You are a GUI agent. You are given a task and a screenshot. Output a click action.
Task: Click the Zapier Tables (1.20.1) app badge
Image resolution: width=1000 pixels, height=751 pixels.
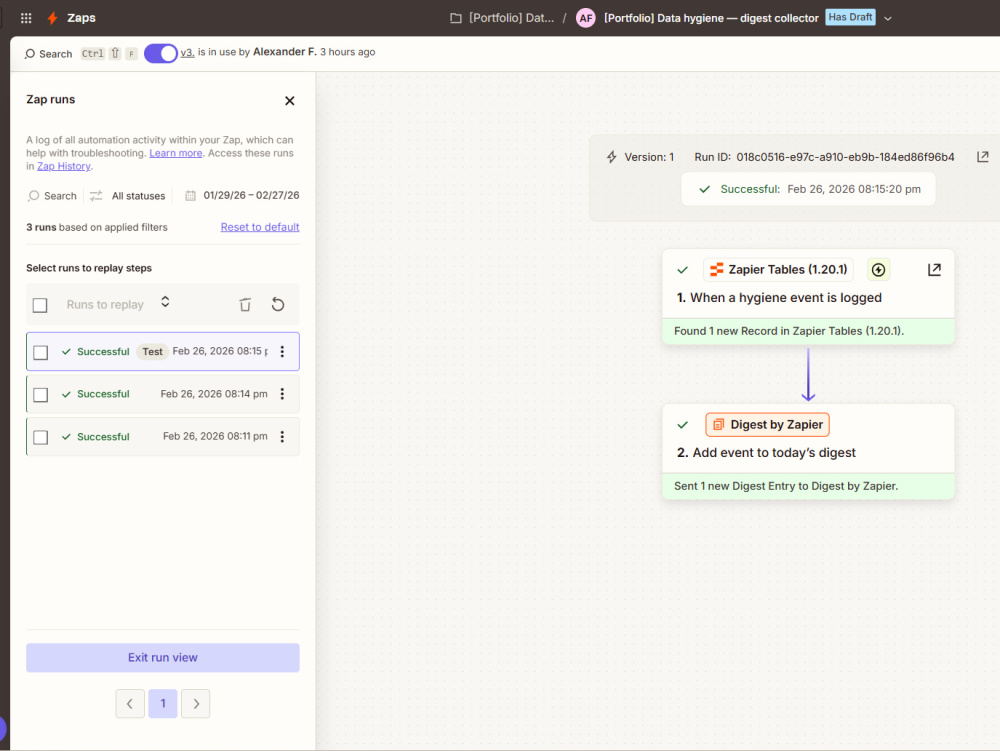click(x=779, y=270)
